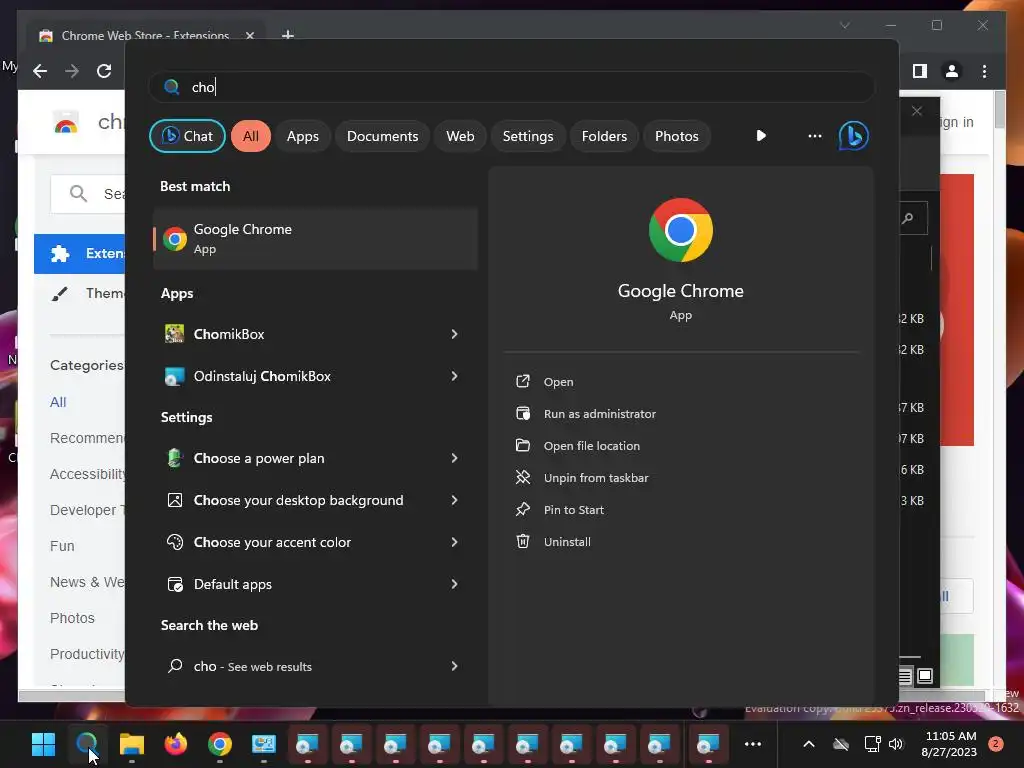1024x768 pixels.
Task: Expand cho web results arrow
Action: point(455,666)
